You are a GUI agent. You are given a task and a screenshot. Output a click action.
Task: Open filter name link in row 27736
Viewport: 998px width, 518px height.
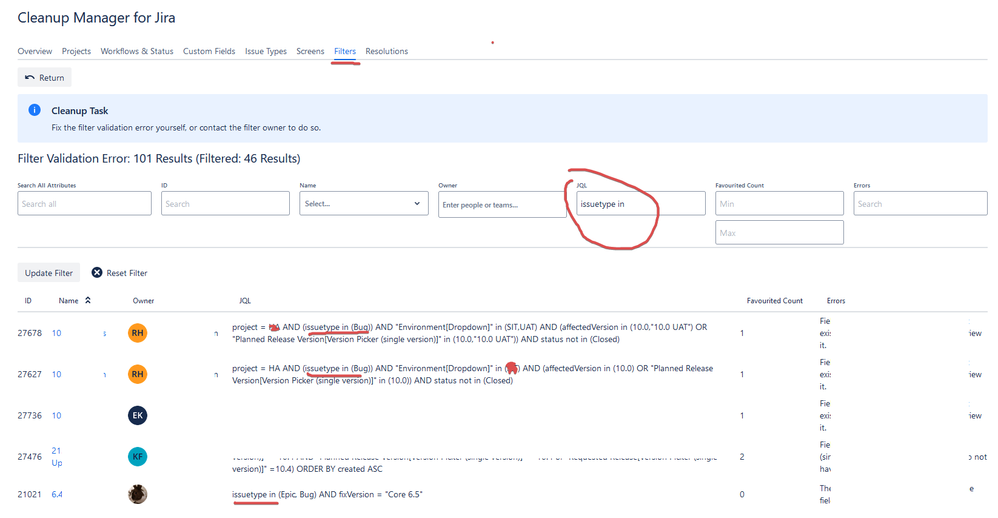pyautogui.click(x=57, y=416)
